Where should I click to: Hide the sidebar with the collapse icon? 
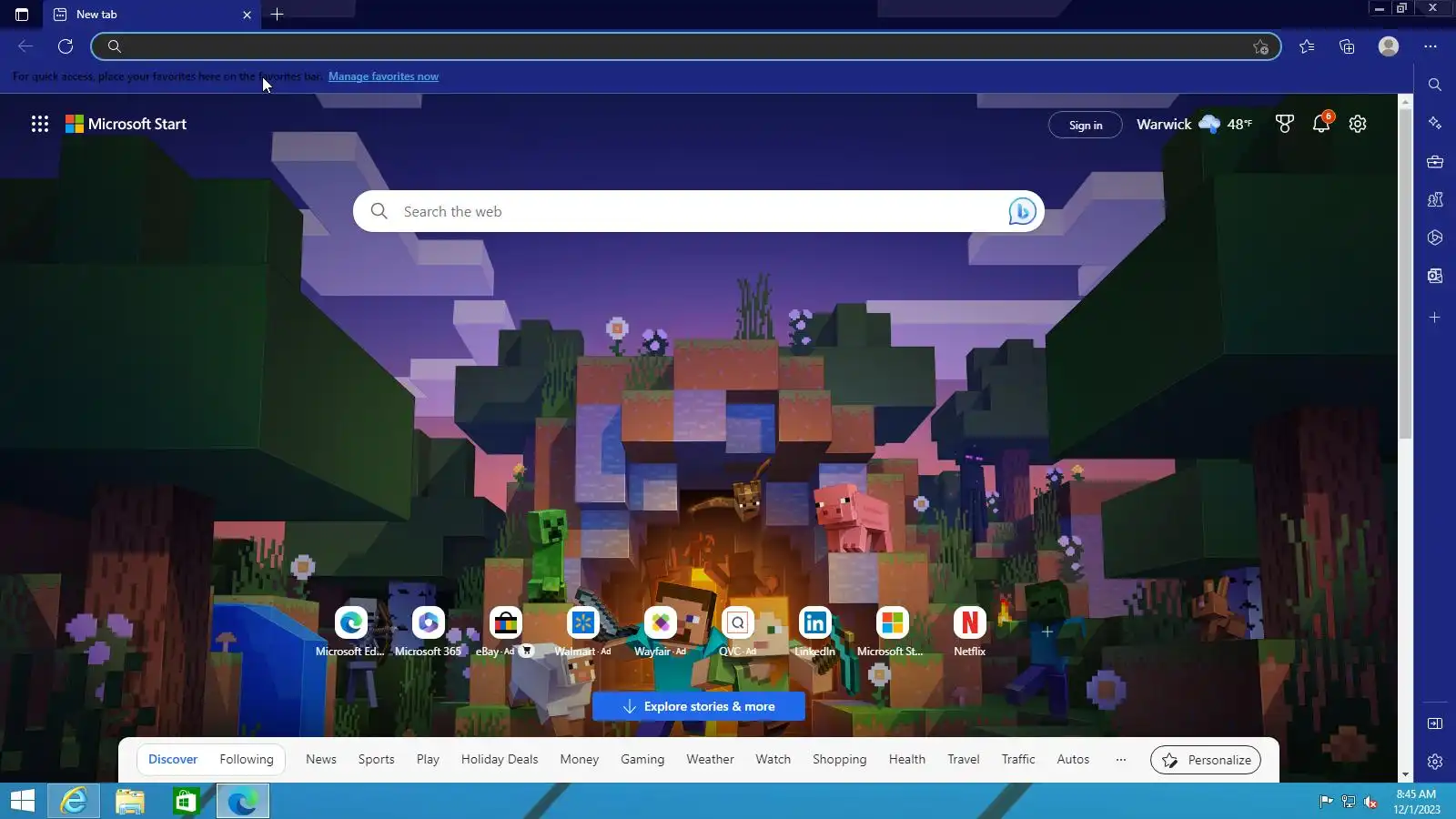pyautogui.click(x=1435, y=723)
